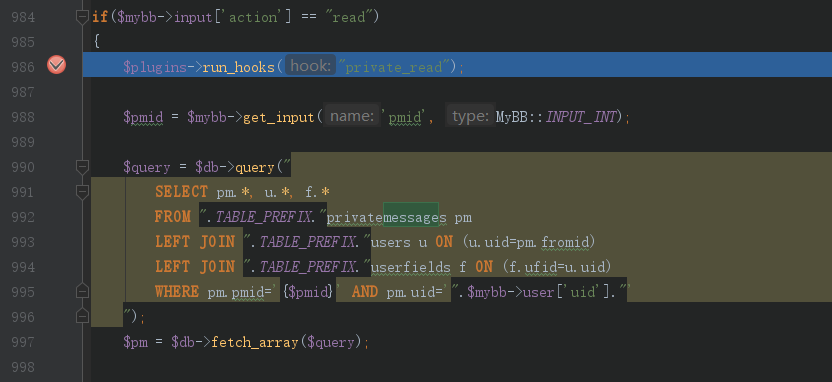Click the $pm variable on line 997

click(135, 343)
